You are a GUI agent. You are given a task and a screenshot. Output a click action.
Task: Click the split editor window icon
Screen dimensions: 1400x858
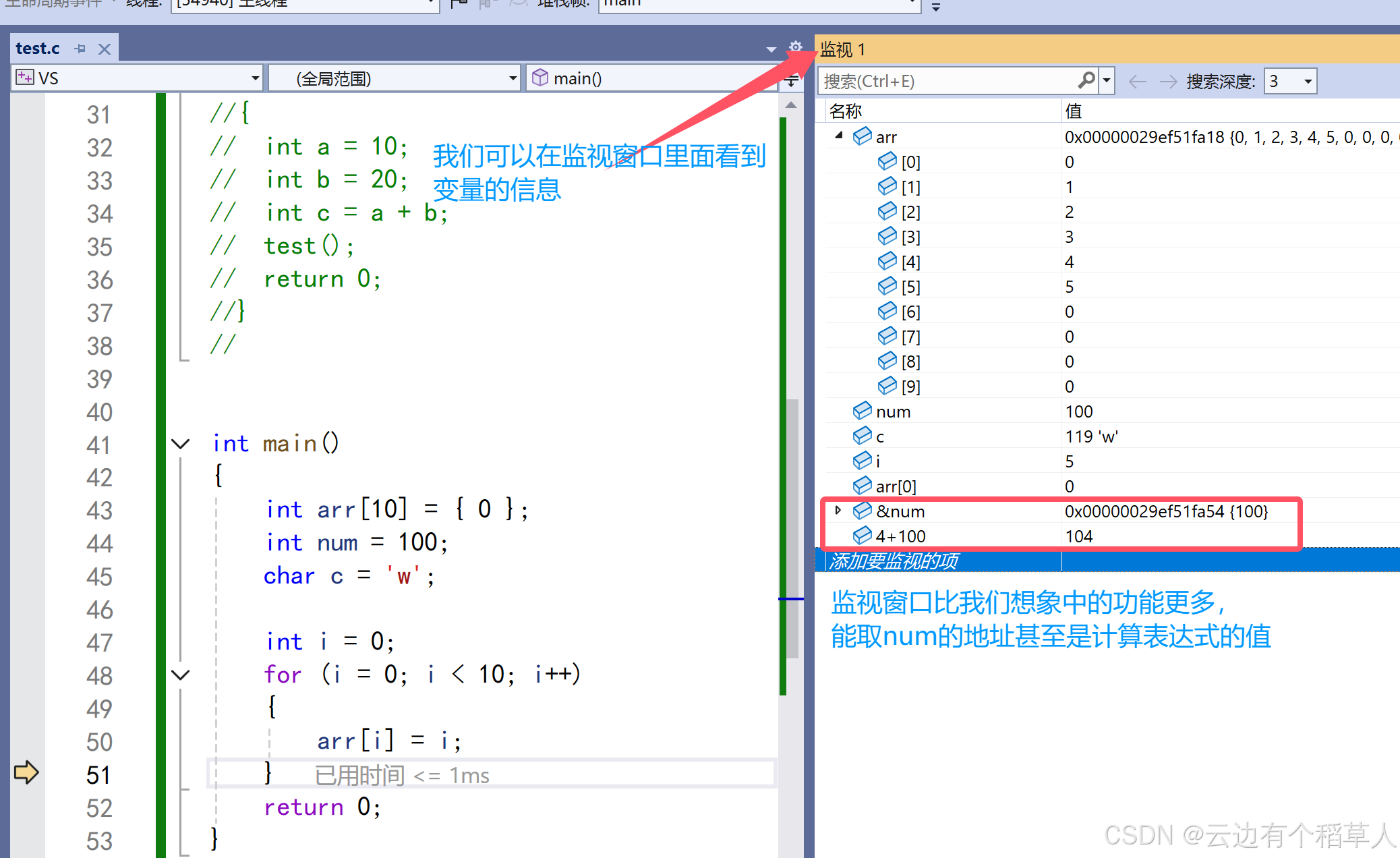coord(791,82)
